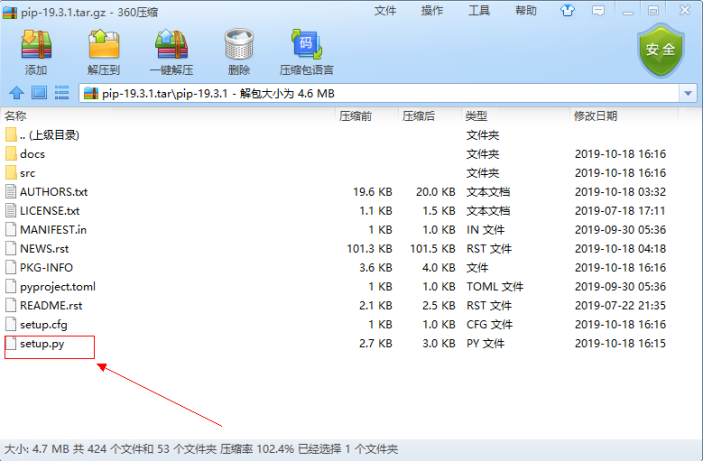The image size is (703, 462).
Task: Select PKG-INFO file
Action: pyautogui.click(x=341, y=267)
